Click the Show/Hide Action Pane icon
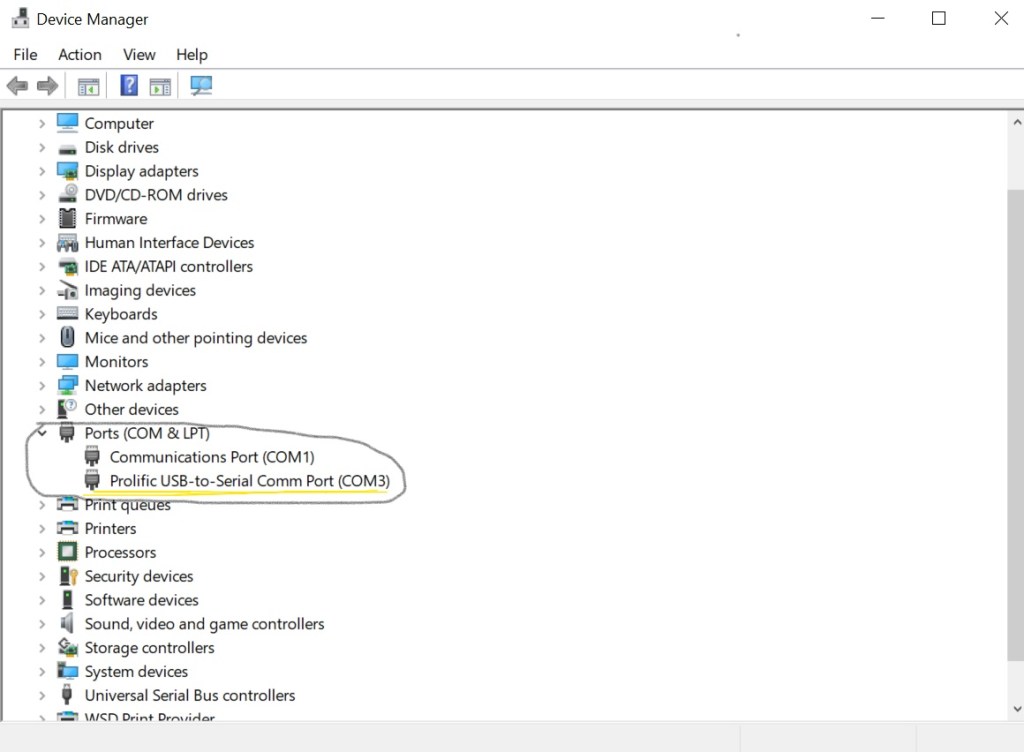1024x752 pixels. [160, 86]
